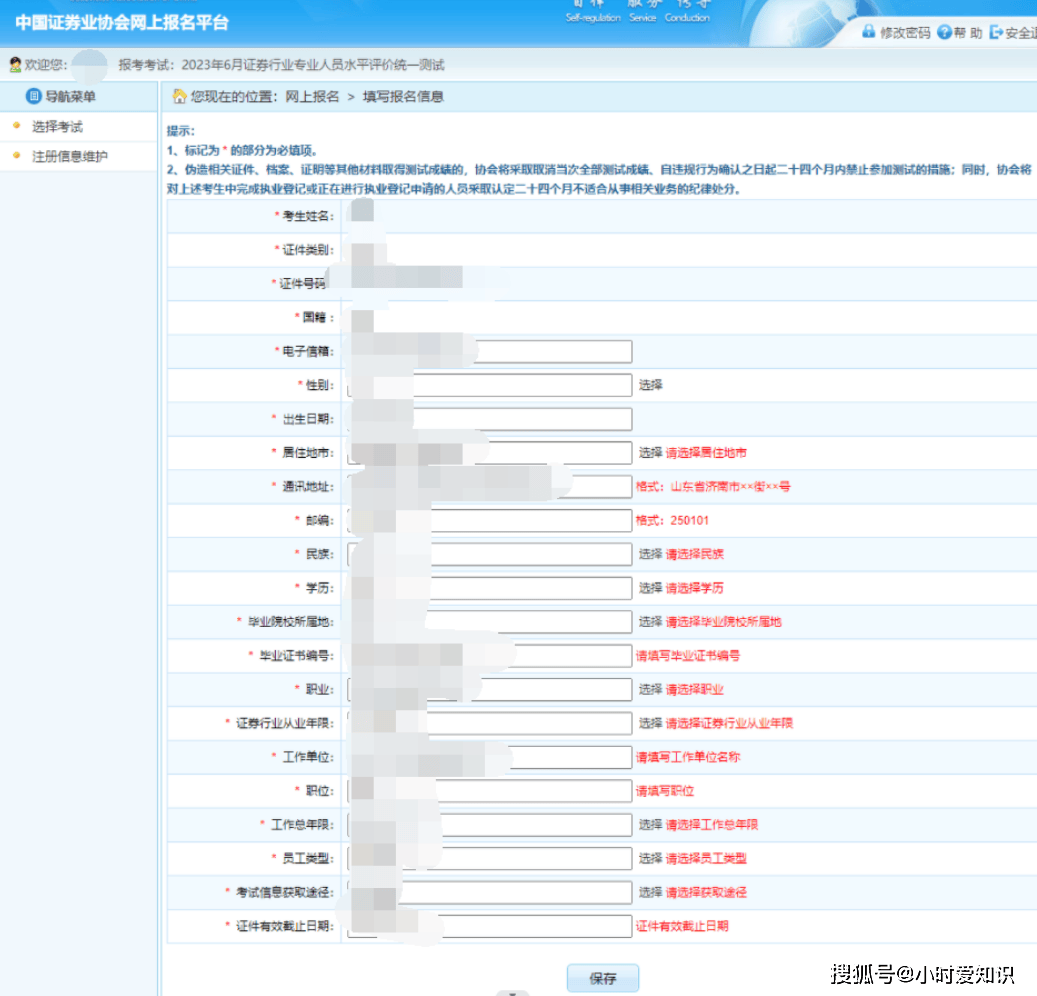The height and width of the screenshot is (996, 1037).
Task: Open the 选择 picker for 性别
Action: 650,385
